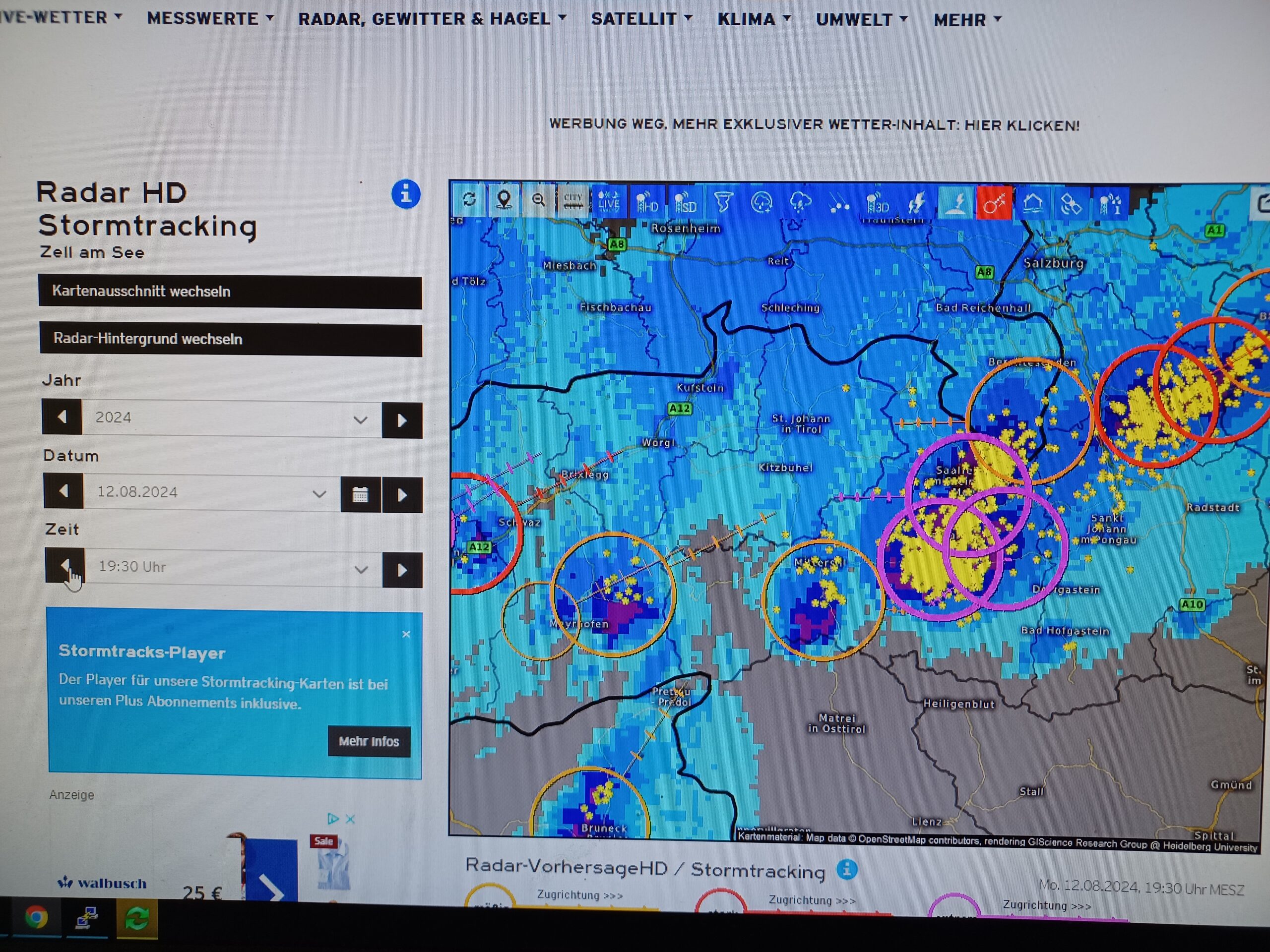
Task: Click the Kitzbühel label on map
Action: (785, 468)
